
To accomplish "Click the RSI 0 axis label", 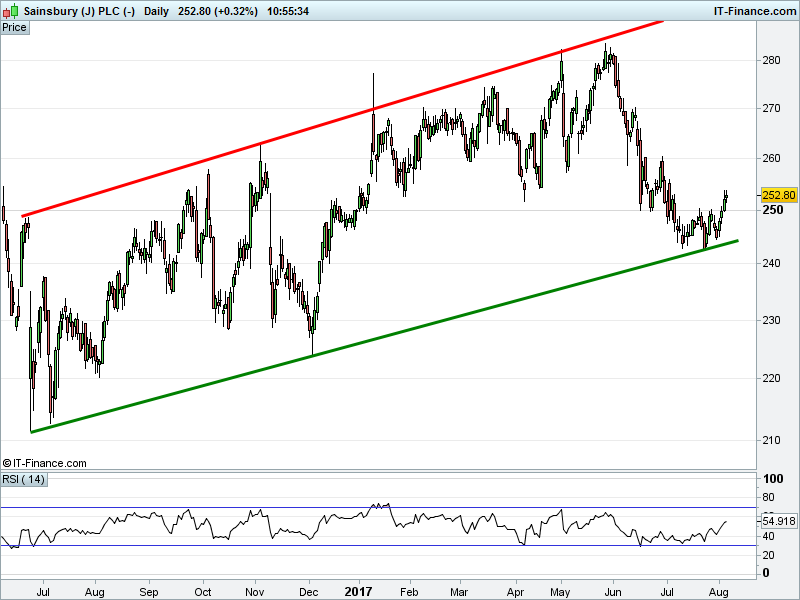I will point(765,573).
